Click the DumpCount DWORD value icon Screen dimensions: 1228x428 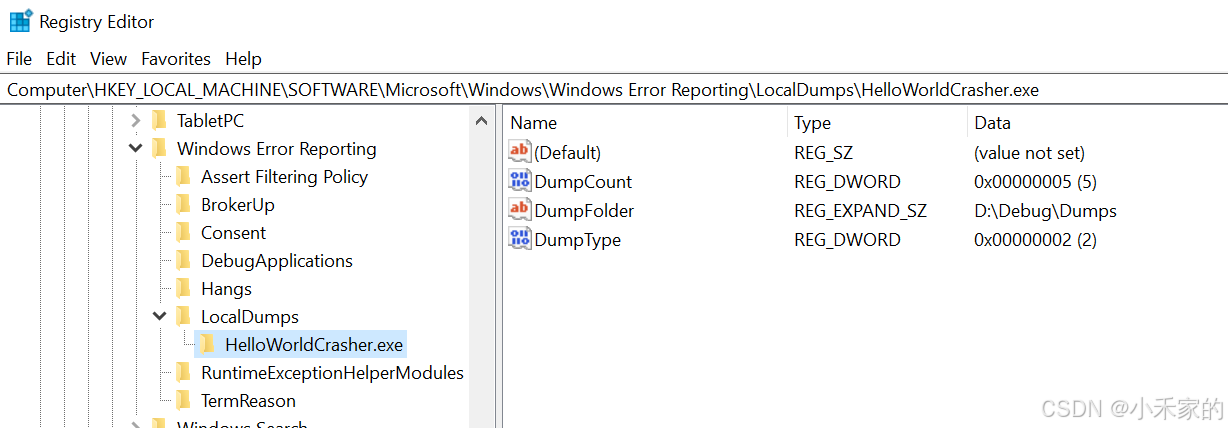click(520, 181)
